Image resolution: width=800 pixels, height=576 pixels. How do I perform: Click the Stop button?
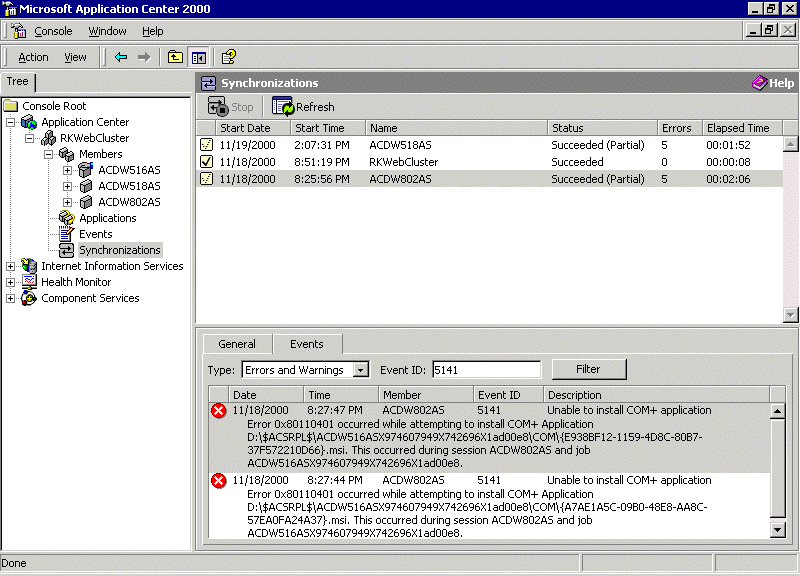tap(231, 107)
